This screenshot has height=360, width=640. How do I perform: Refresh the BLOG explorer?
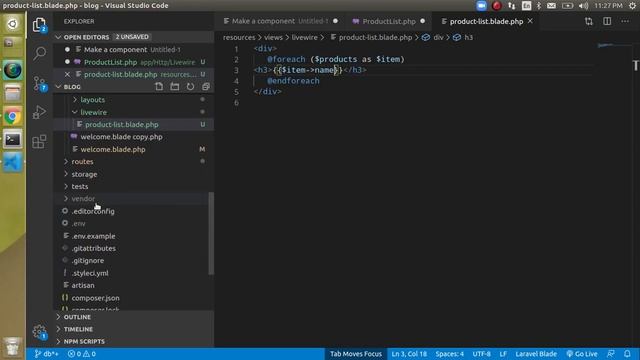click(190, 87)
